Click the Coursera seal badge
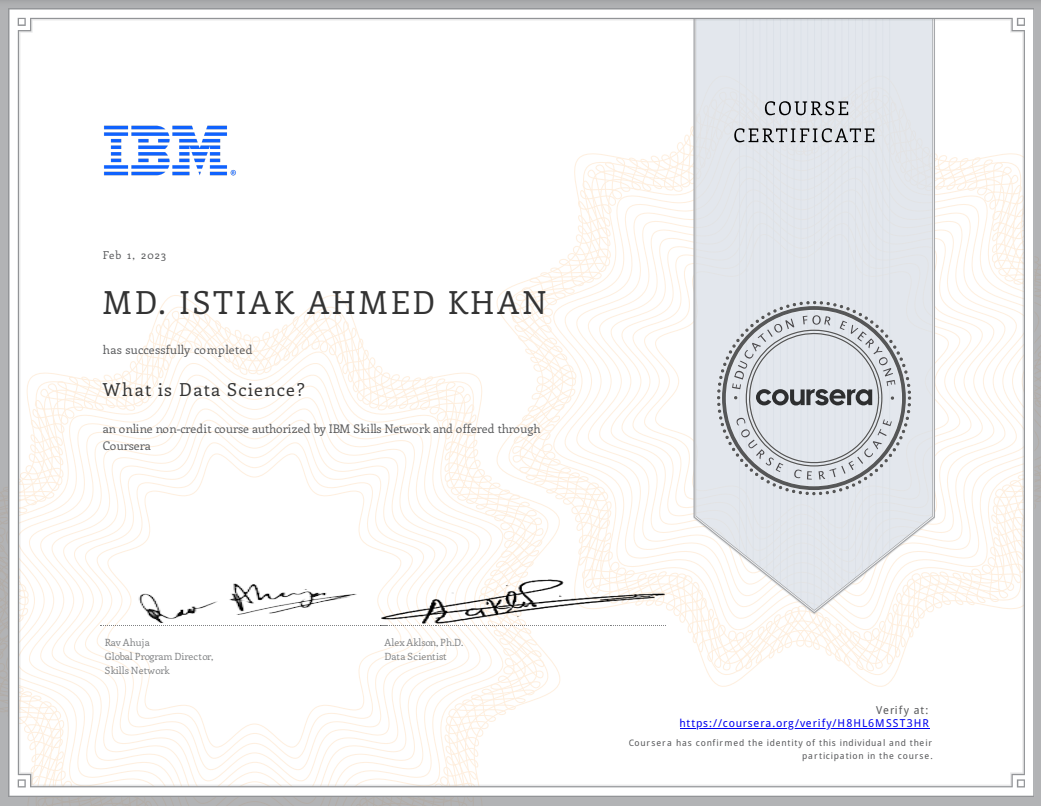Screen dimensions: 1041x806 coord(813,396)
